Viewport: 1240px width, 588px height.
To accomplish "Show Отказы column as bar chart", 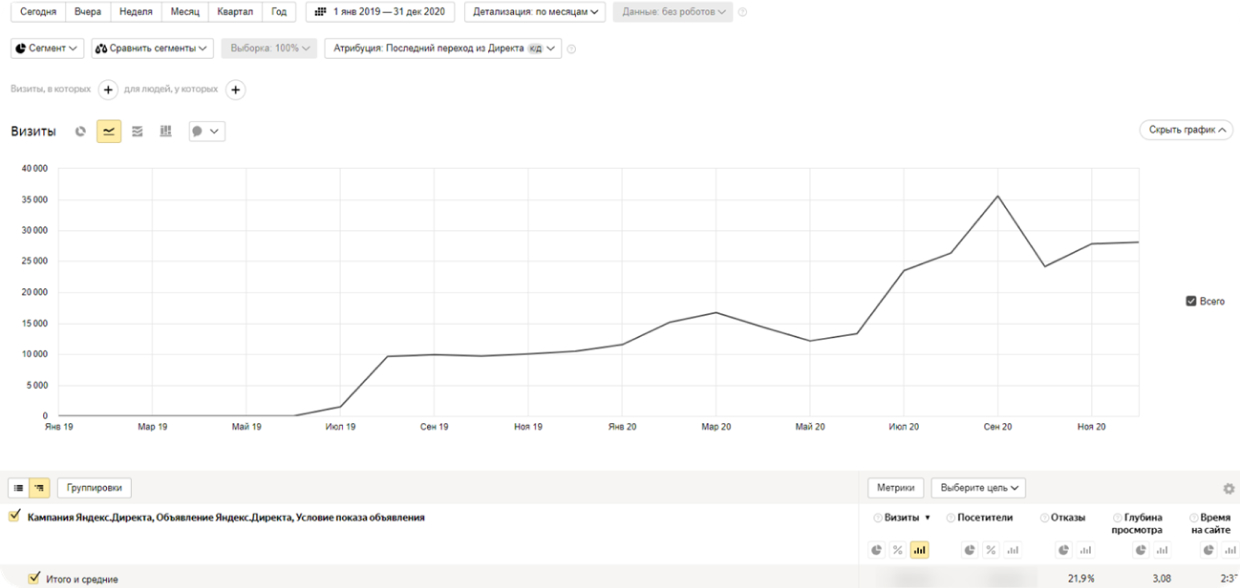I will (1085, 550).
